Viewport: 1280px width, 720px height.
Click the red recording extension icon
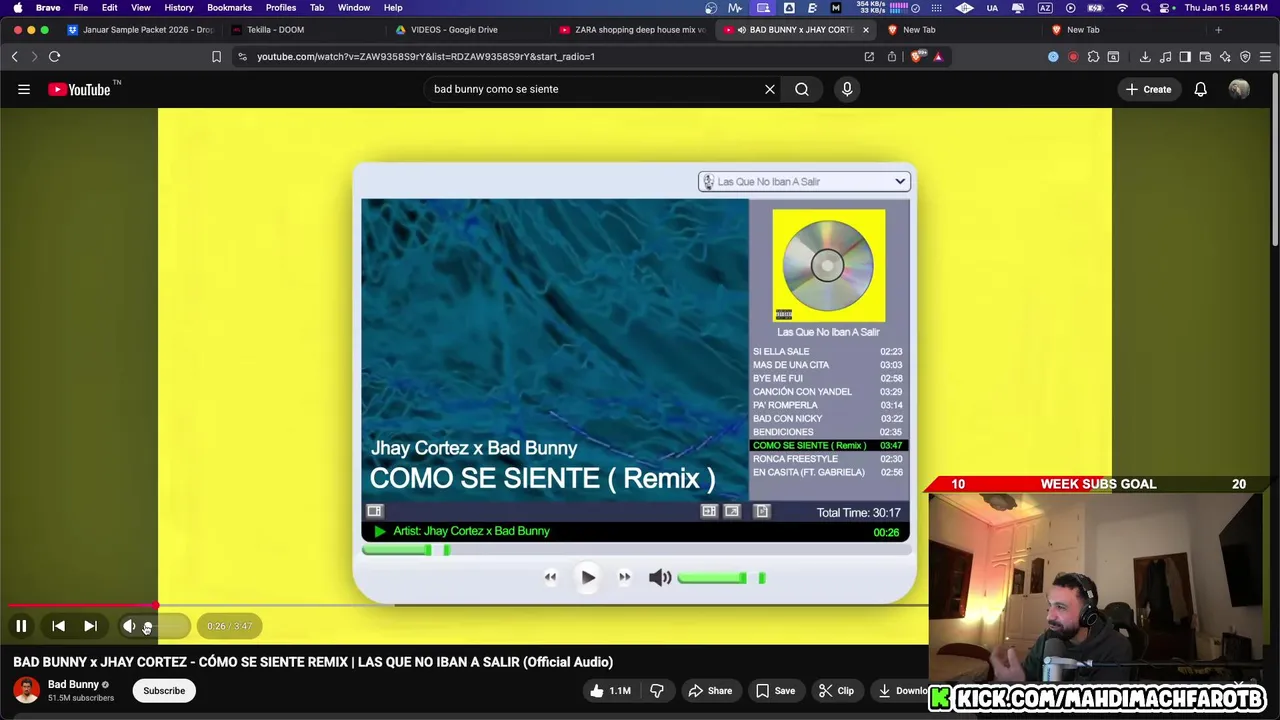point(1073,57)
